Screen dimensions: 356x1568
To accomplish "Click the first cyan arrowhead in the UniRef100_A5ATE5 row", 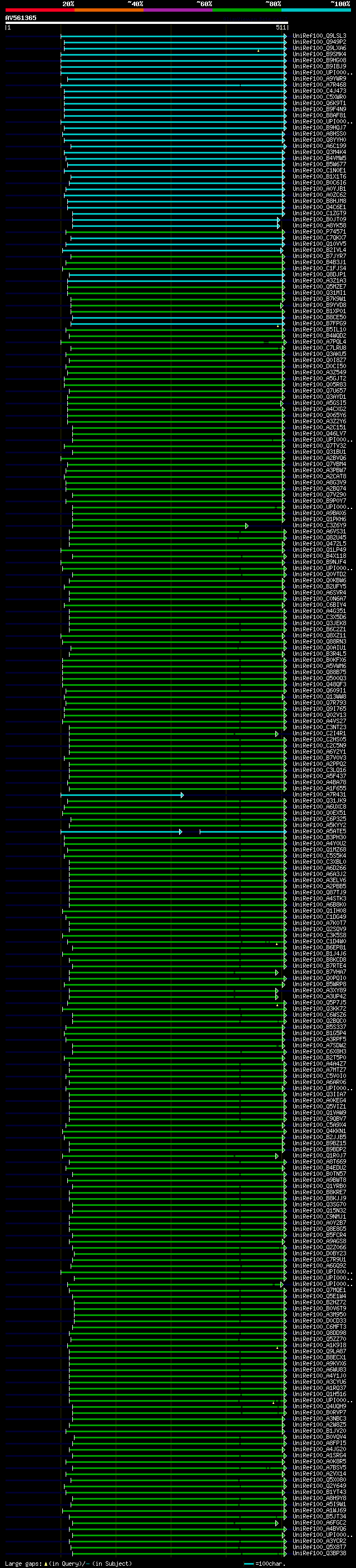I will [180, 832].
